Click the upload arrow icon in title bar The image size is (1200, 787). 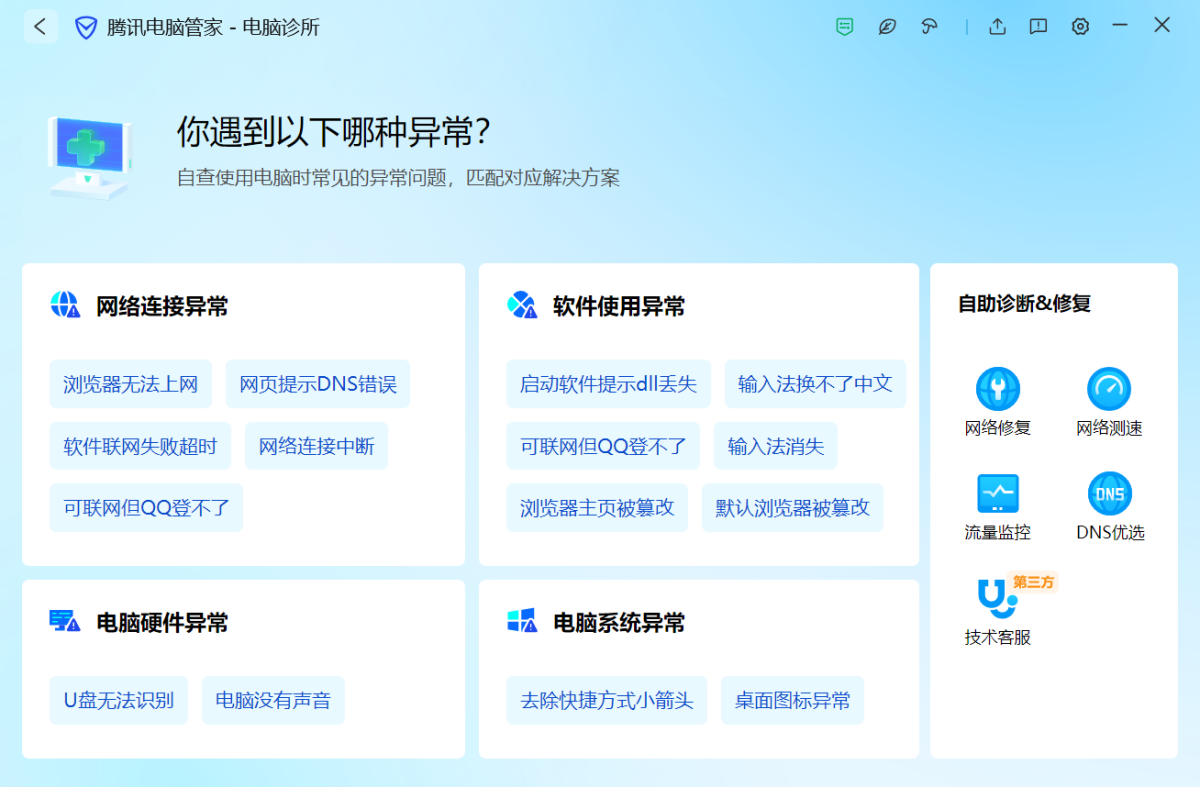pyautogui.click(x=997, y=27)
